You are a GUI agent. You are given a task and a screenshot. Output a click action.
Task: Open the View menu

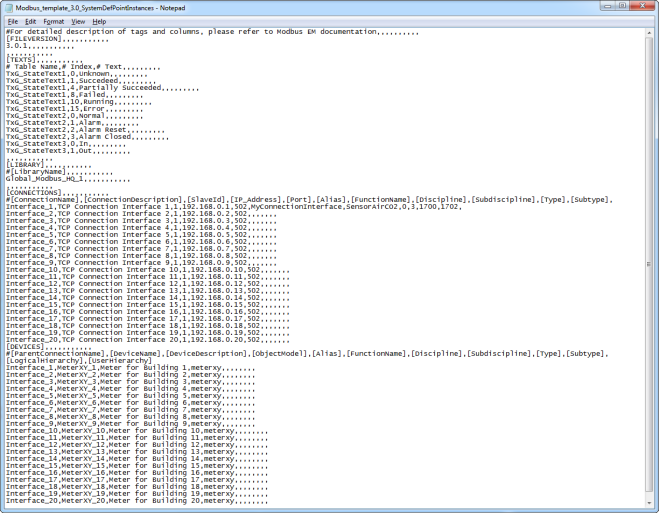pos(78,21)
